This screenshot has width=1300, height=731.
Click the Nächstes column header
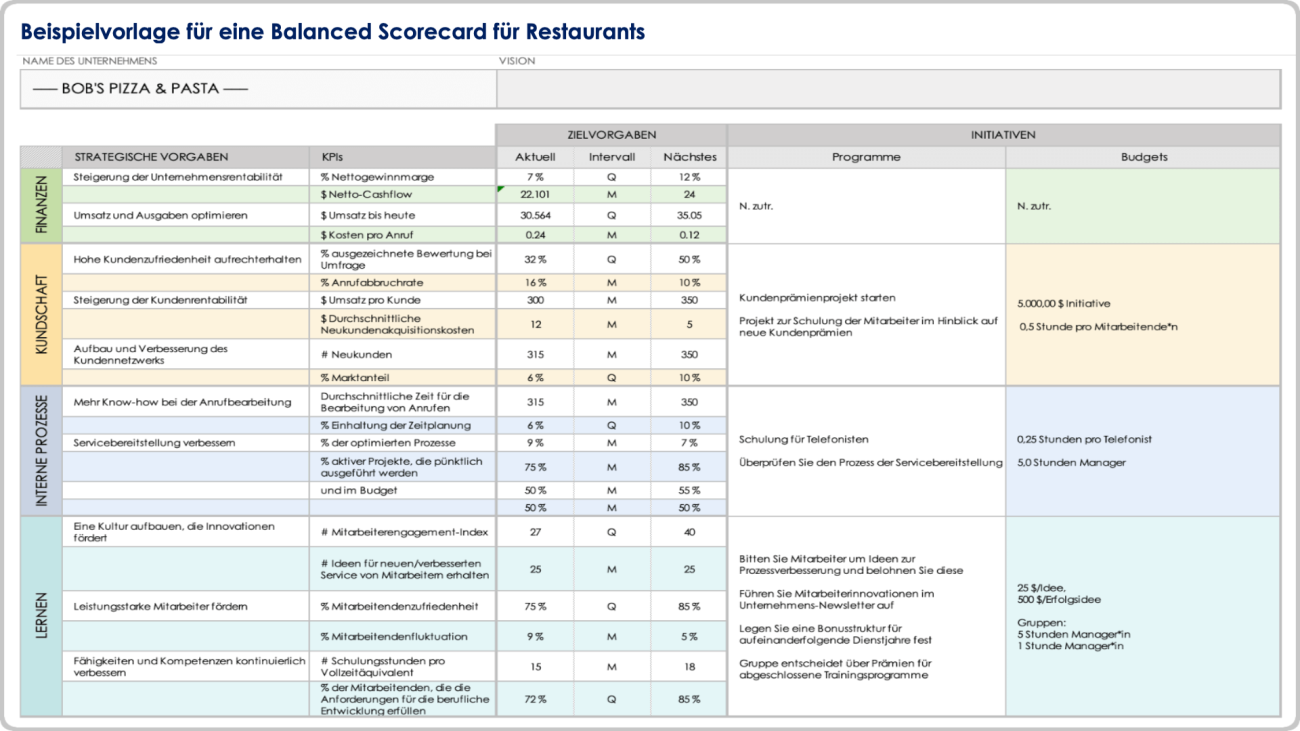pos(689,157)
